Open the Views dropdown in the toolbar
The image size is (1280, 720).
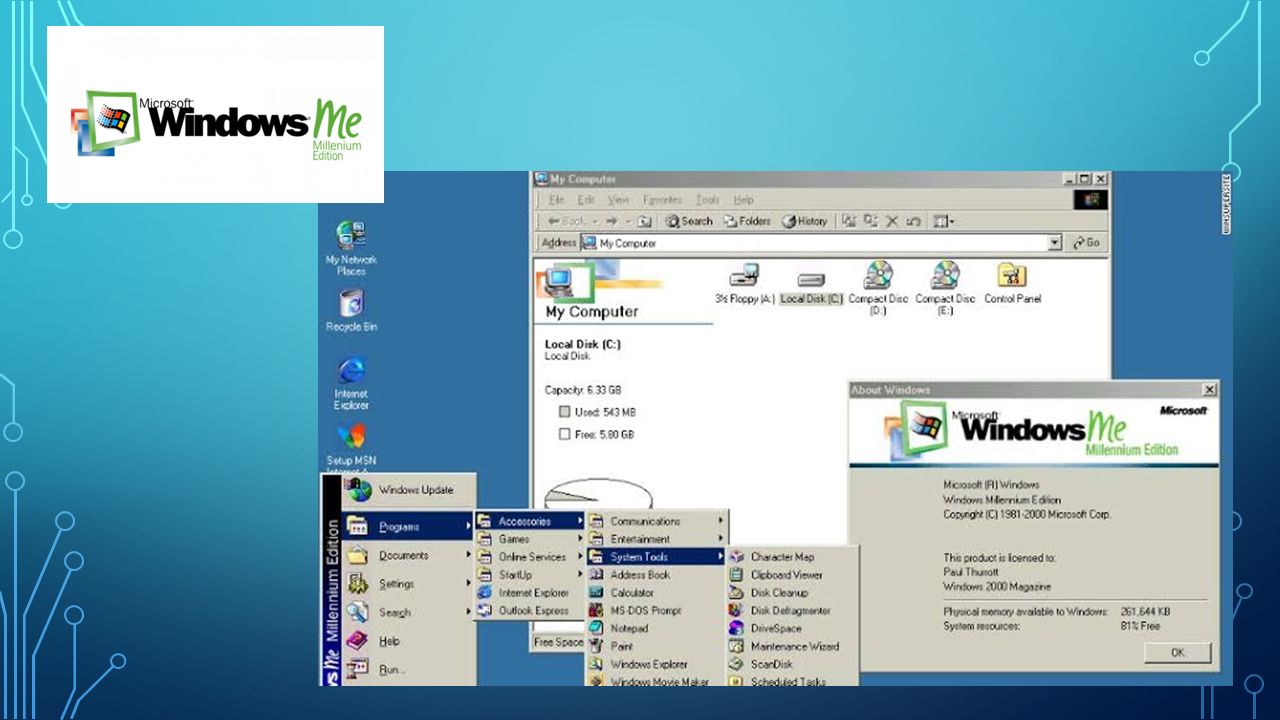pyautogui.click(x=943, y=221)
